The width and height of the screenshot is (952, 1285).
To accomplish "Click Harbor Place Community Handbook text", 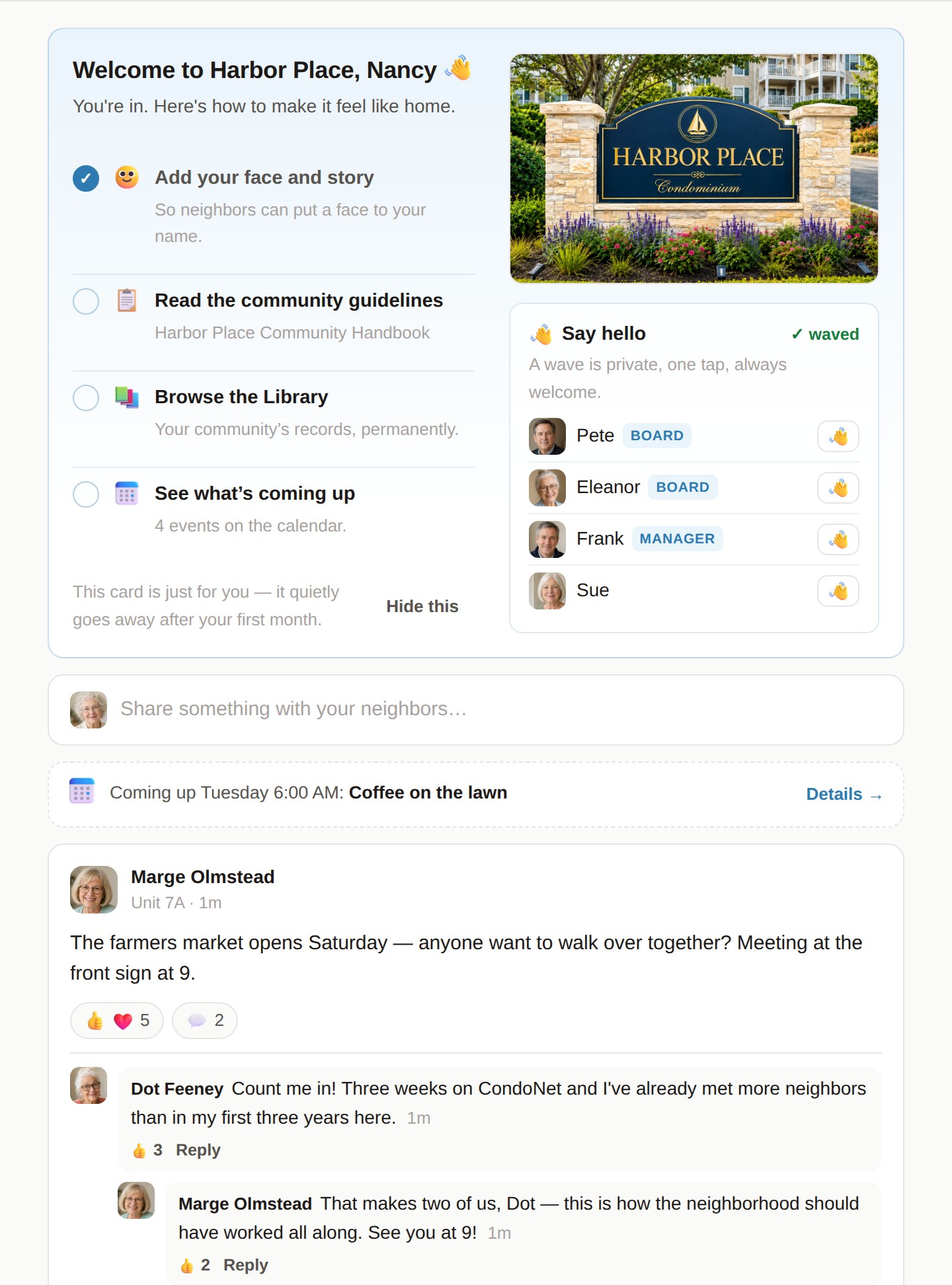I will (x=292, y=332).
